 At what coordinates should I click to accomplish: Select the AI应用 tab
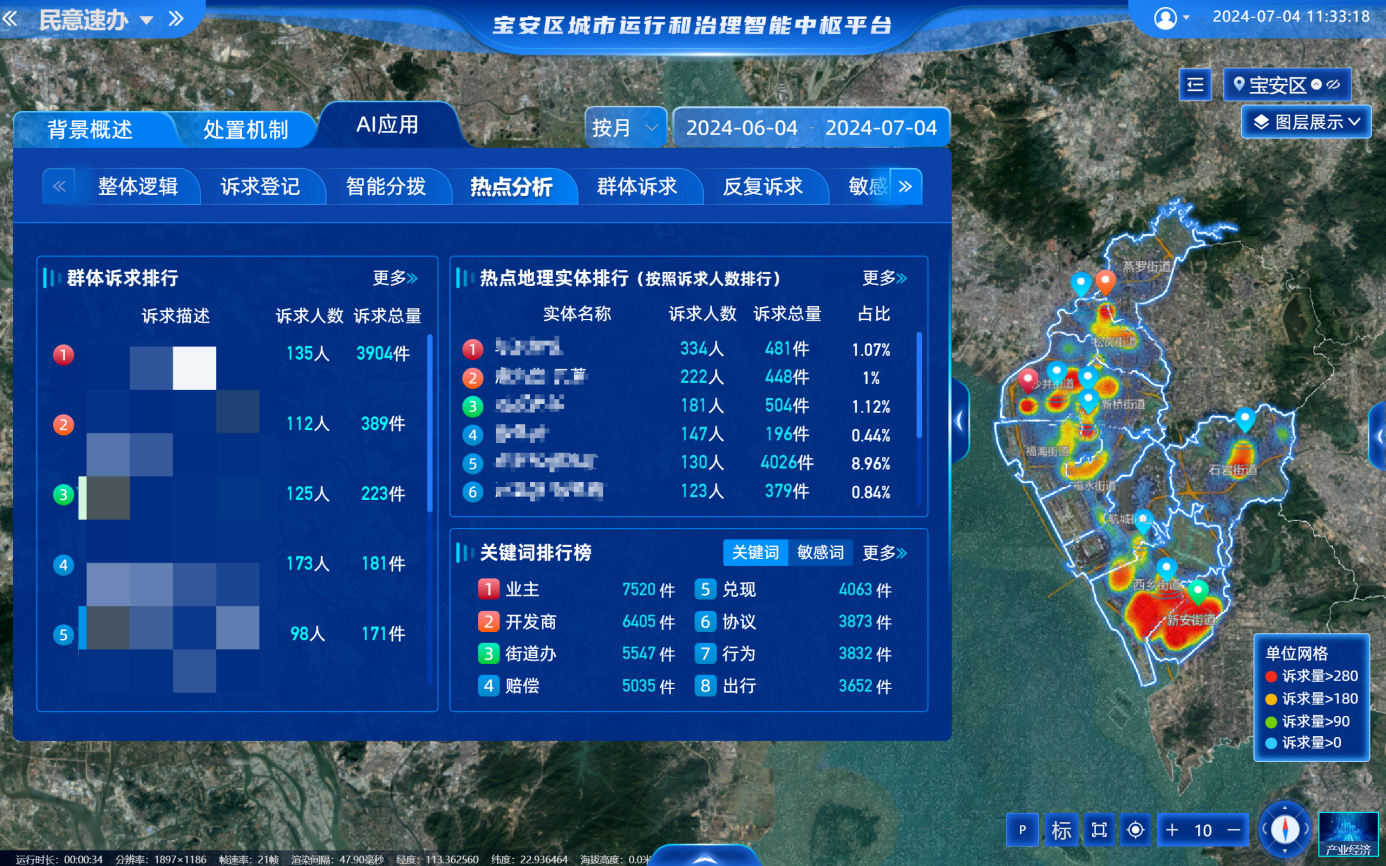coord(388,125)
